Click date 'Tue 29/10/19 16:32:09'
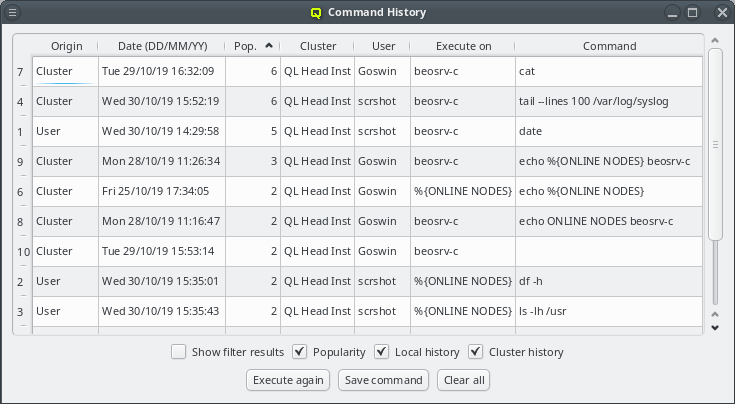This screenshot has width=735, height=404. click(x=162, y=71)
